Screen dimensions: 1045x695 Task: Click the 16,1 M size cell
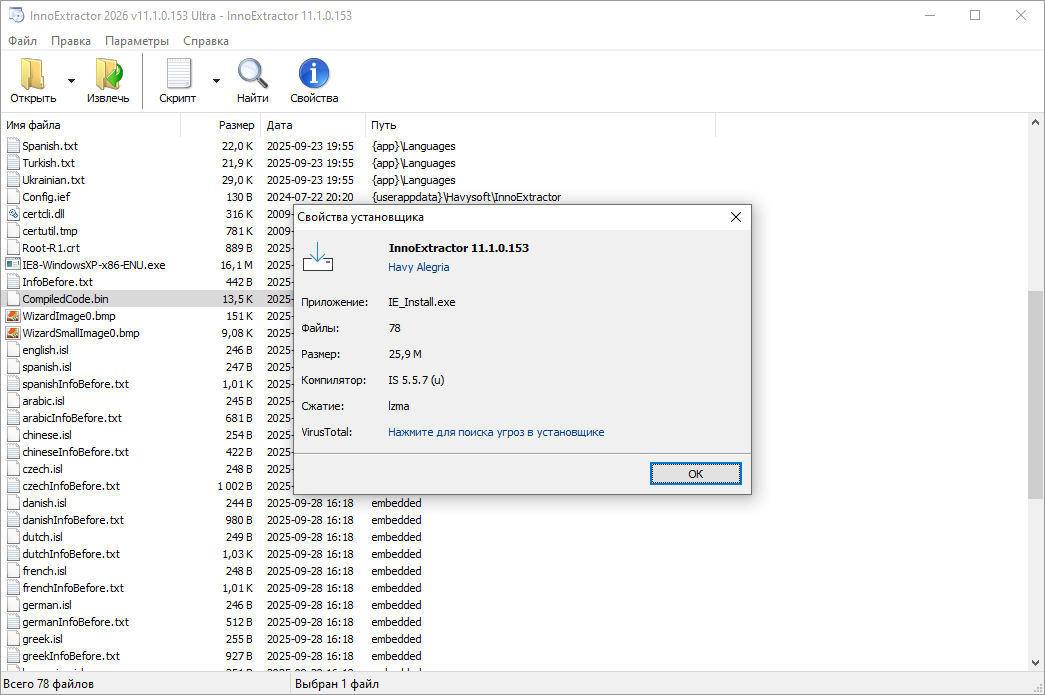click(237, 265)
